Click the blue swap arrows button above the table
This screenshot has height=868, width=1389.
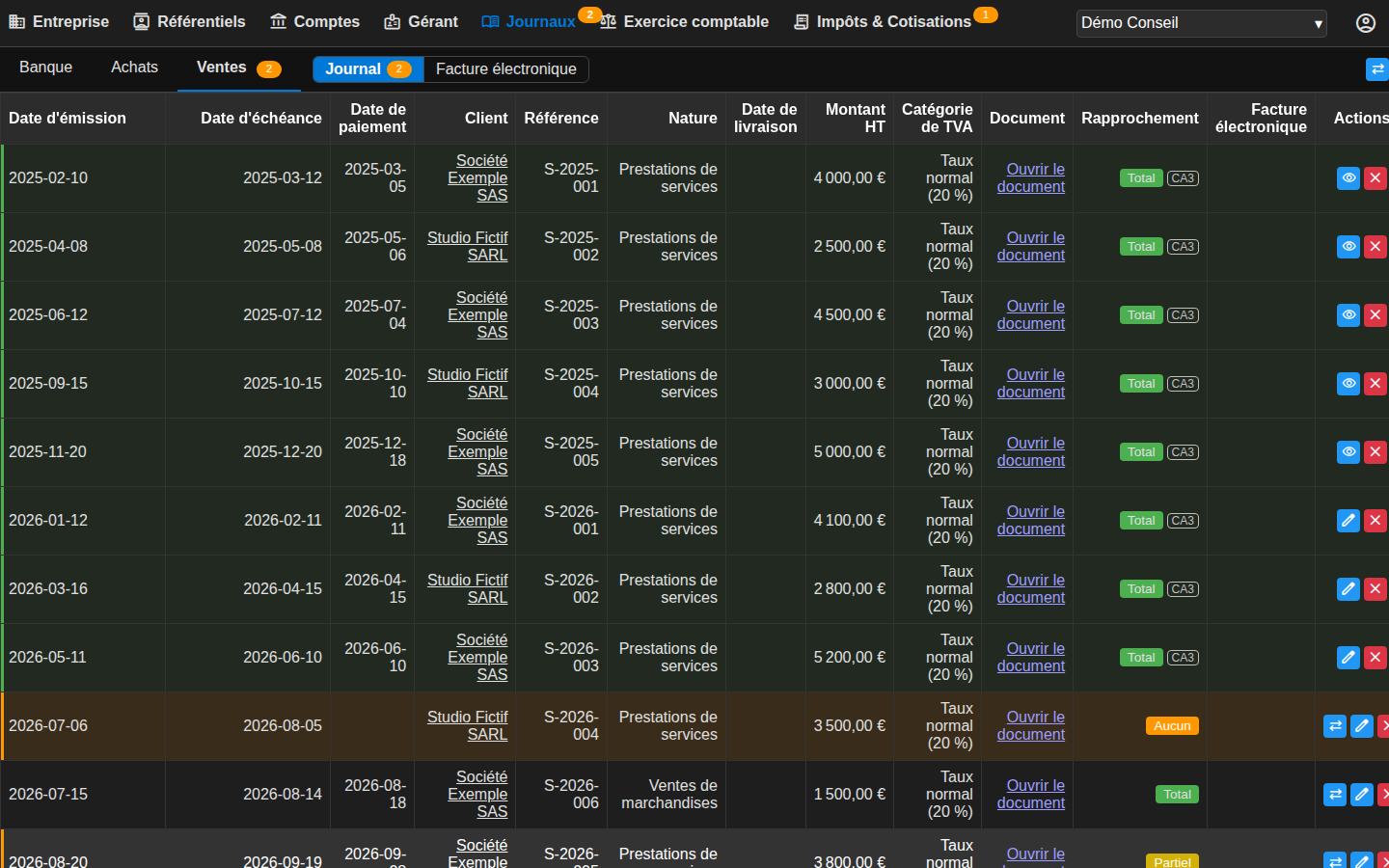(1377, 69)
